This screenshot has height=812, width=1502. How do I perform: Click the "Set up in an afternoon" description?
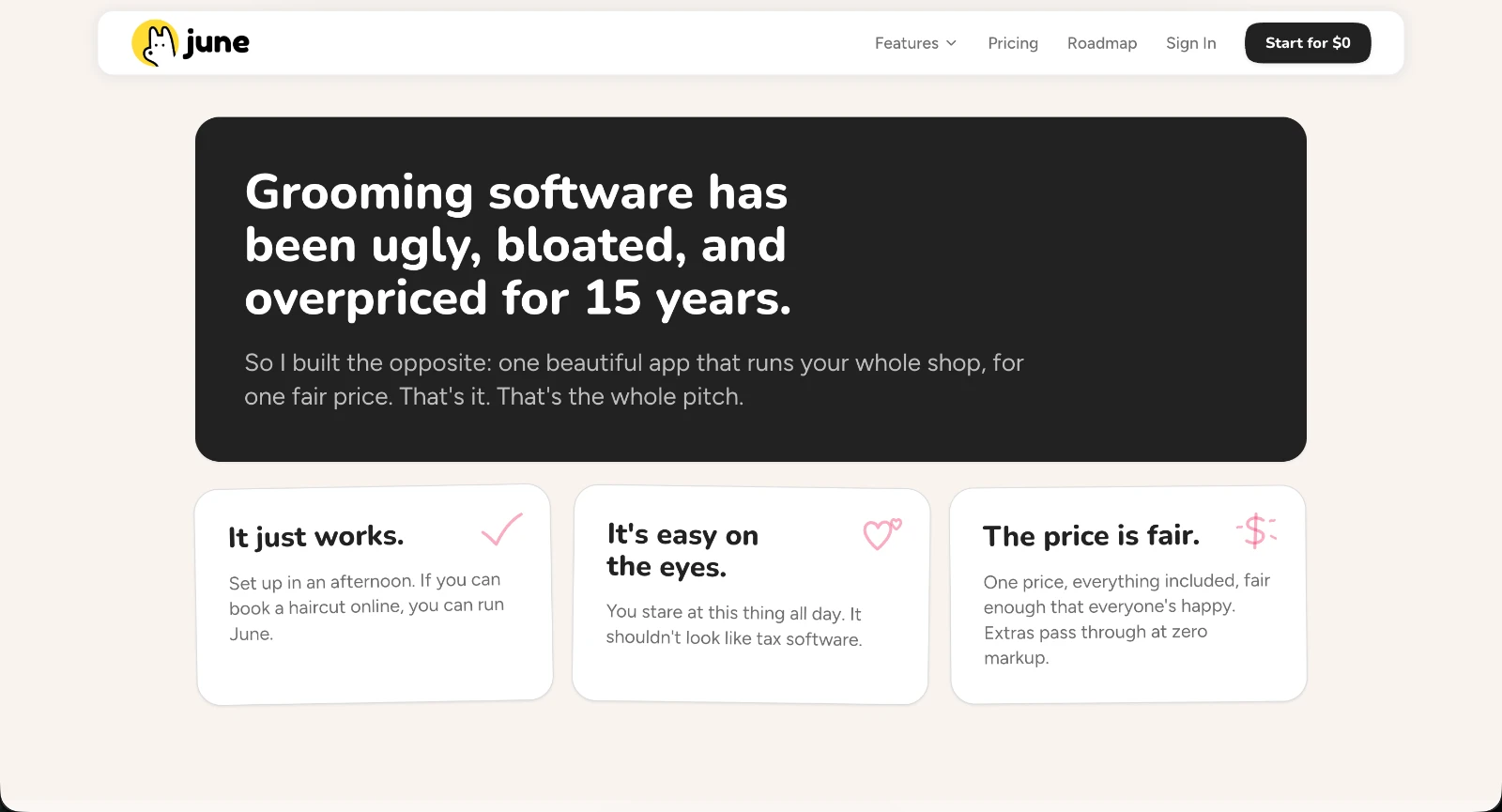point(366,606)
